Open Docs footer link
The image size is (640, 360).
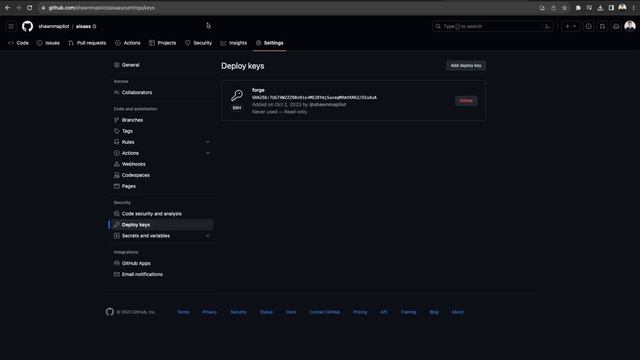coord(291,312)
